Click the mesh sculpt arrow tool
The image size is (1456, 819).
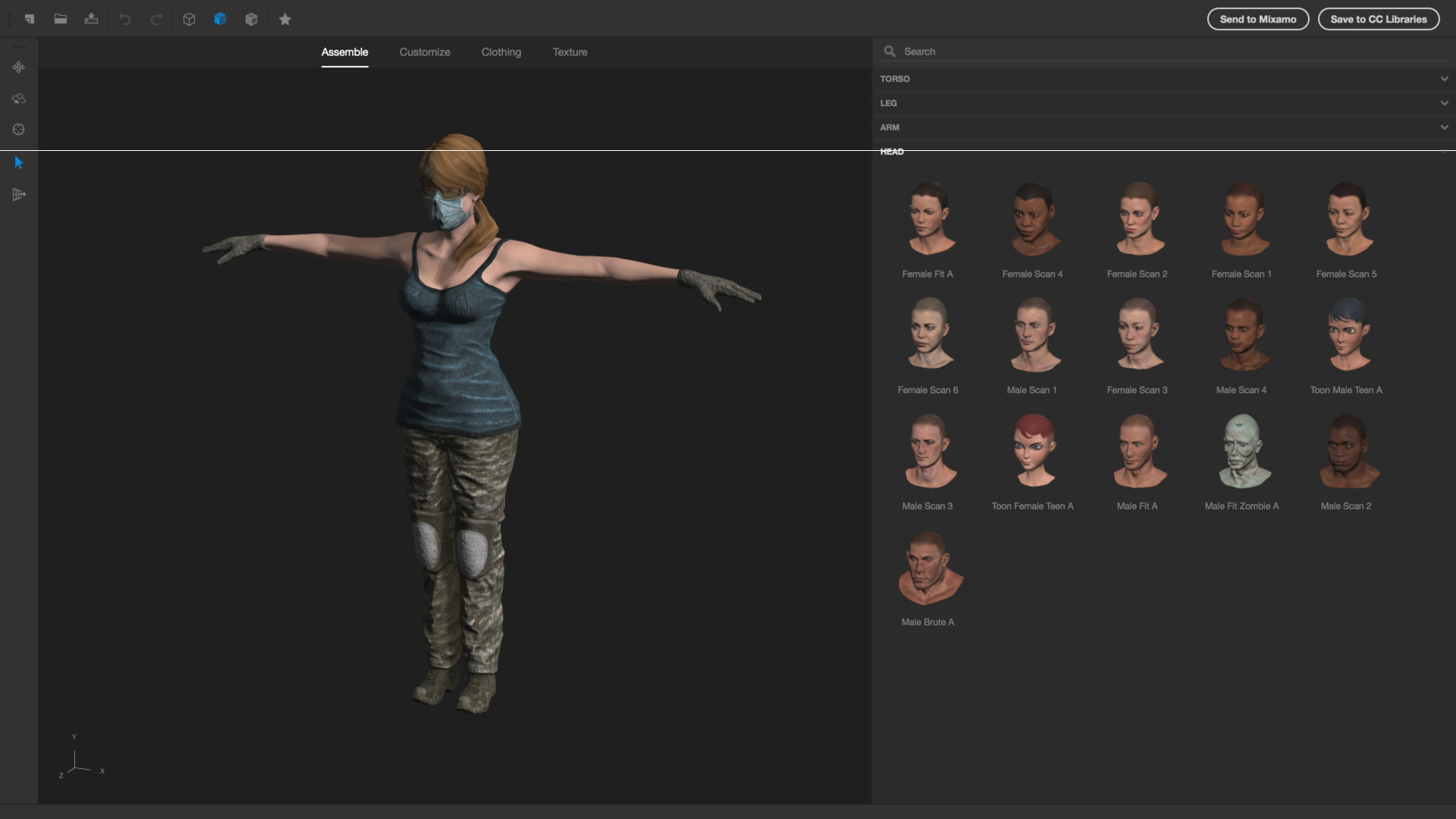pos(19,195)
